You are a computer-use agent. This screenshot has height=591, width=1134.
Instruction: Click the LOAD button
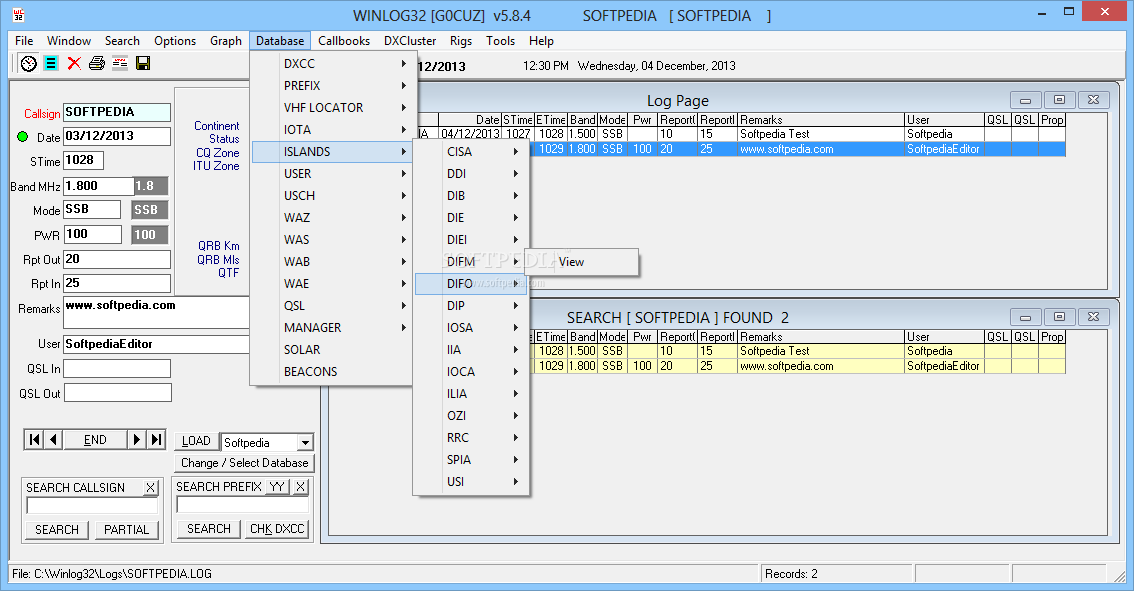(x=196, y=441)
